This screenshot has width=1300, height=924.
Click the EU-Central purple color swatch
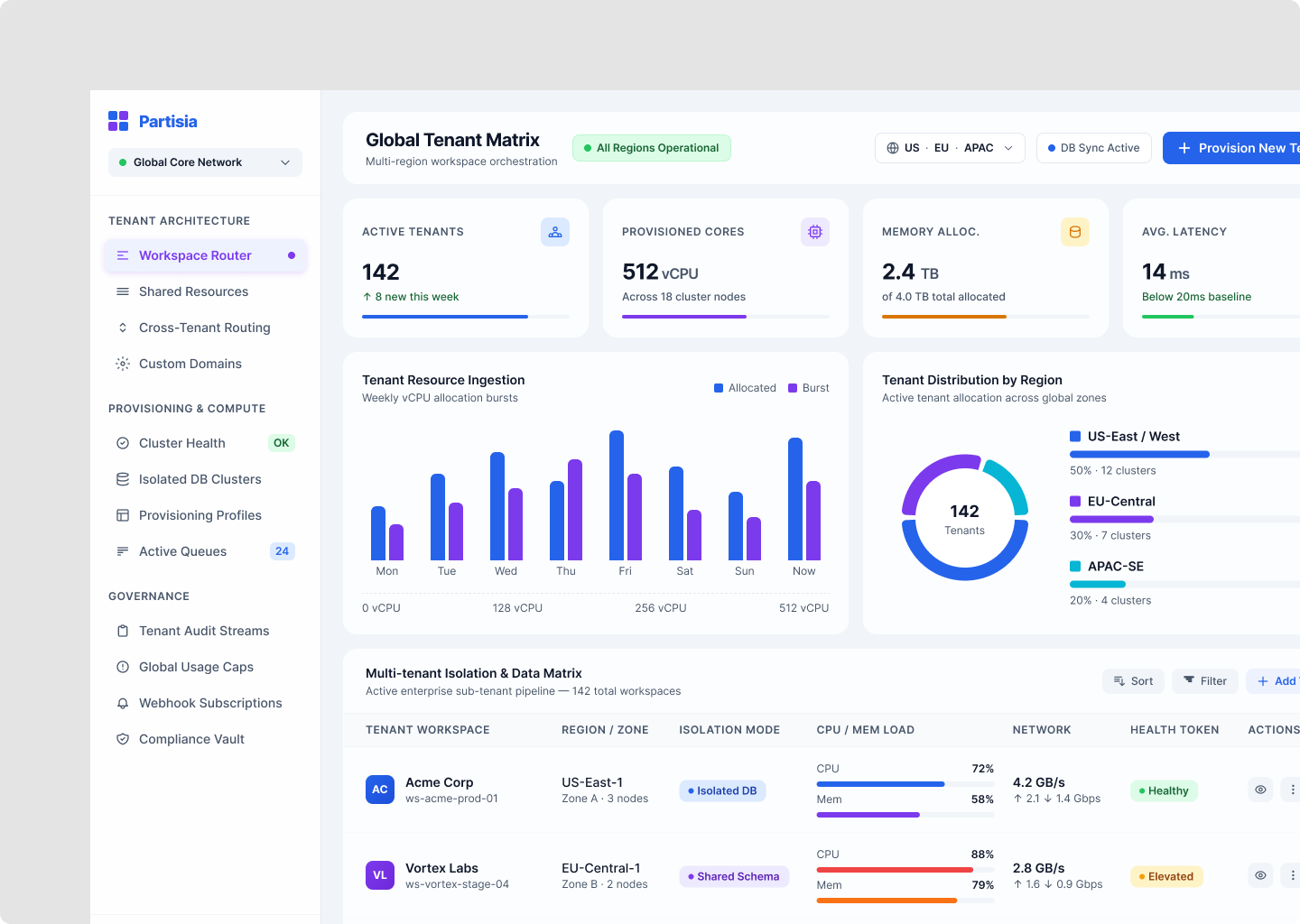1075,502
